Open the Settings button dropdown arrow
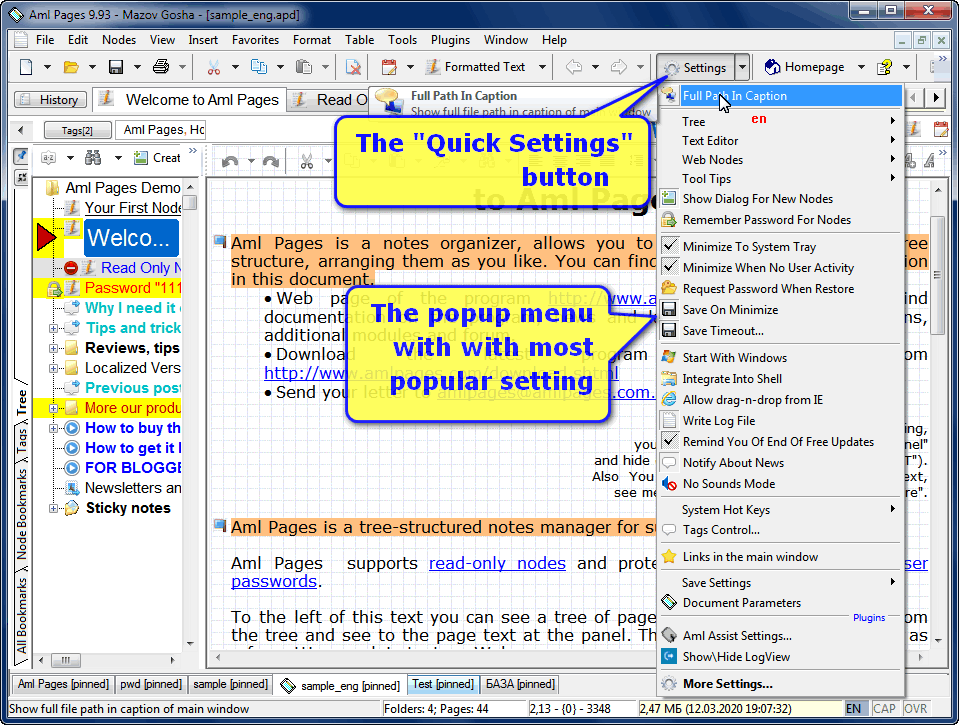The image size is (959, 725). click(742, 67)
